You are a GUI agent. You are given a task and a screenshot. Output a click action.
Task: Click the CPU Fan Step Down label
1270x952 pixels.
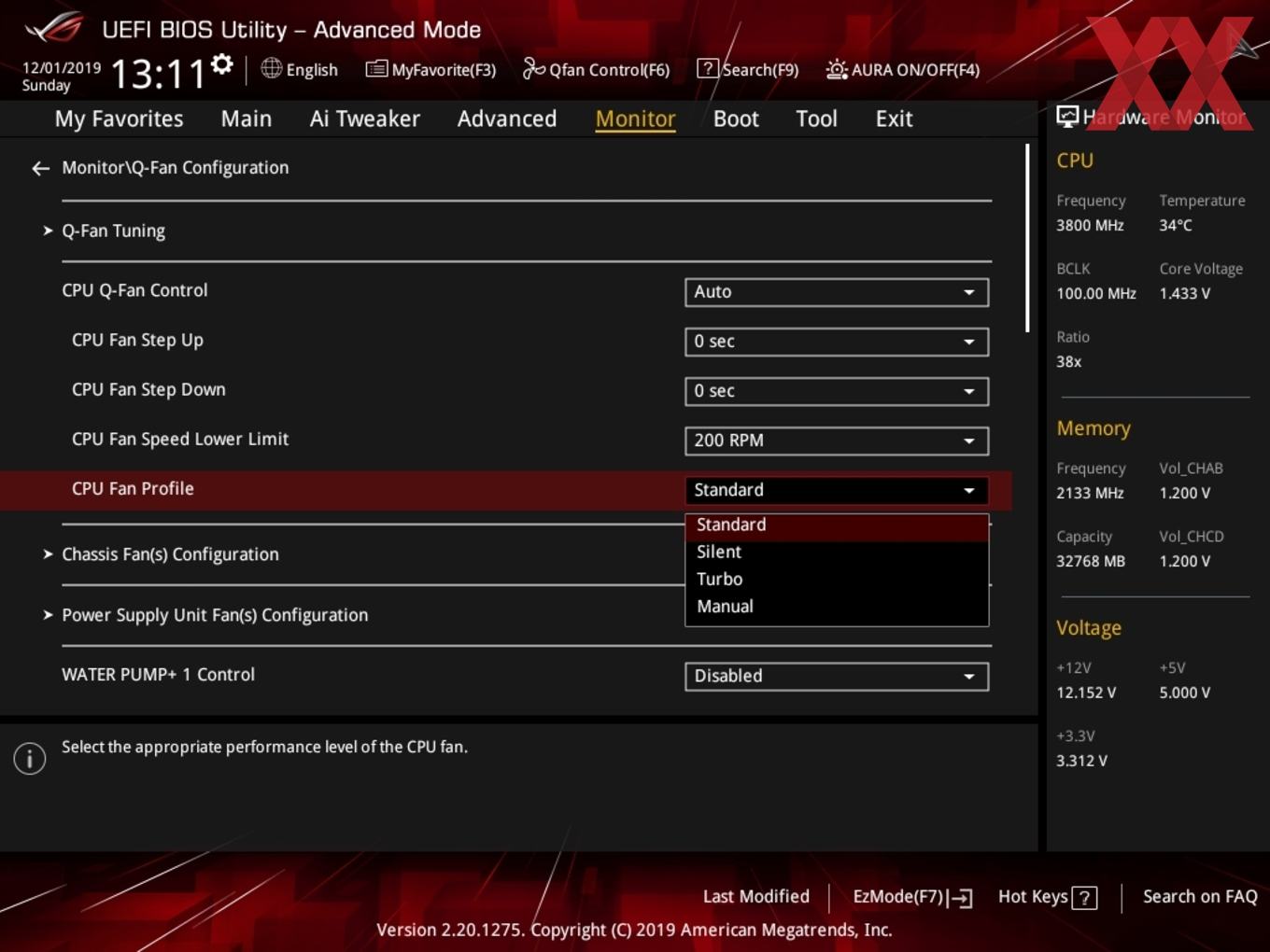click(148, 390)
